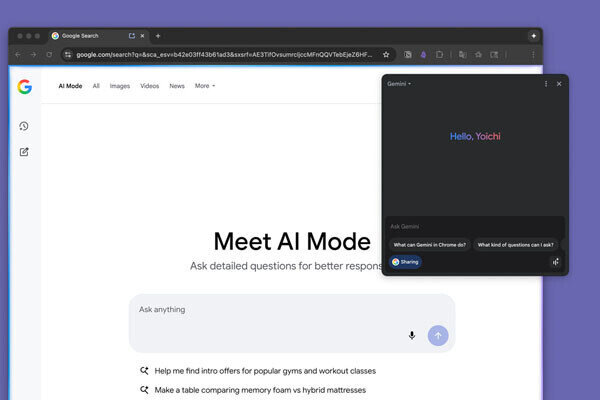Viewport: 600px width, 400px height.
Task: Click the first extension icon right of address bar
Action: coord(408,55)
